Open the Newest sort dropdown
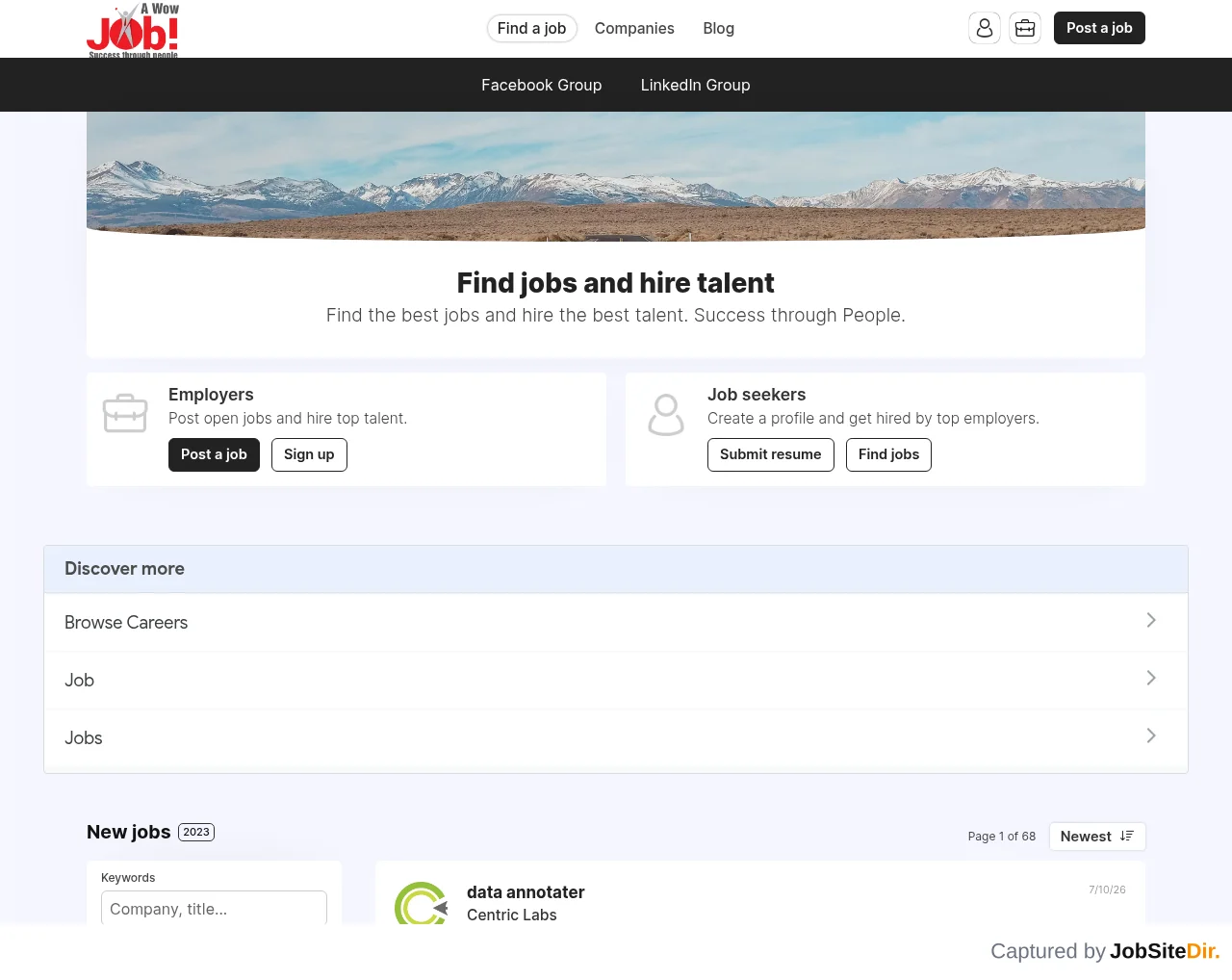 (x=1097, y=837)
